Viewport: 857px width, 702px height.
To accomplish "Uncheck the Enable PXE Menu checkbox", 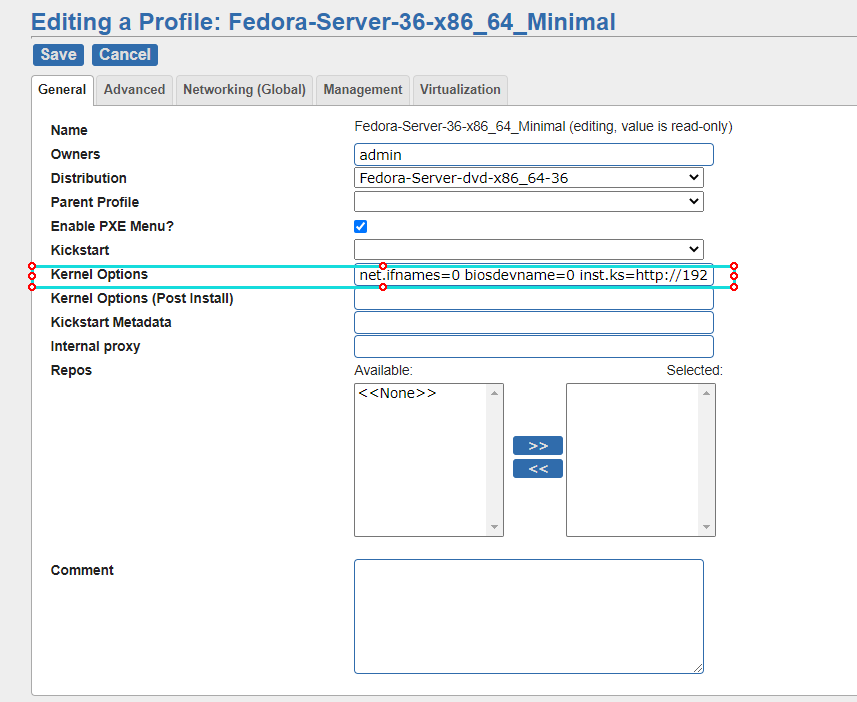I will (361, 227).
